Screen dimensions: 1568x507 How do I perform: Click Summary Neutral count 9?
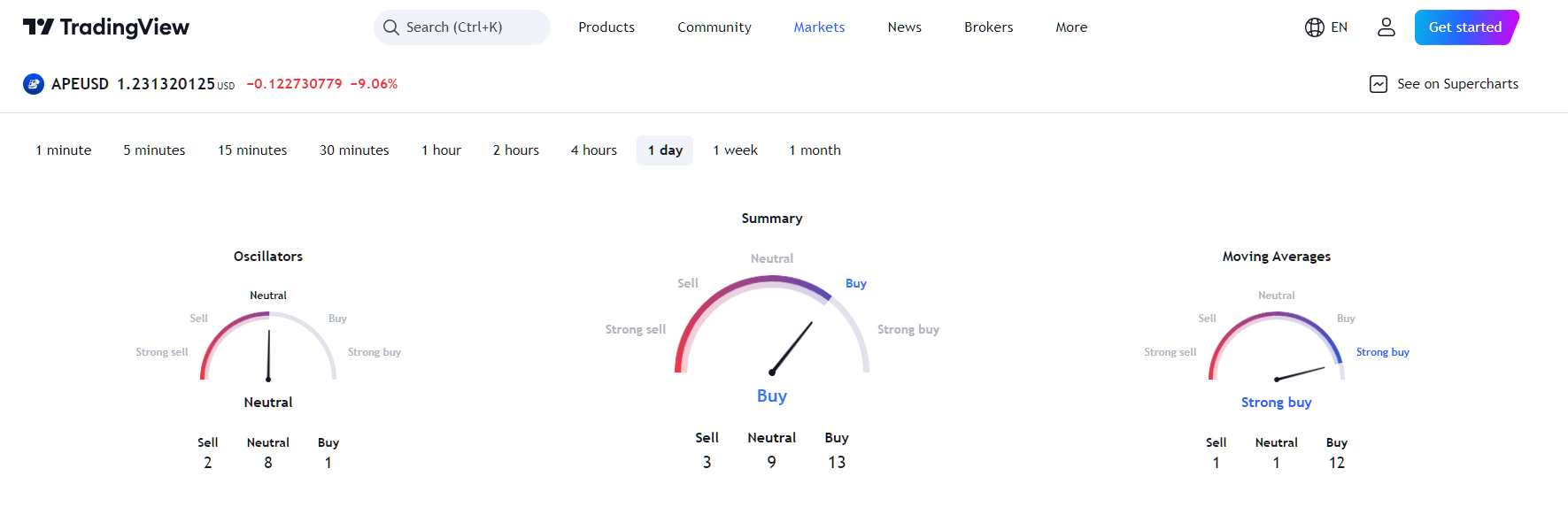click(x=772, y=462)
